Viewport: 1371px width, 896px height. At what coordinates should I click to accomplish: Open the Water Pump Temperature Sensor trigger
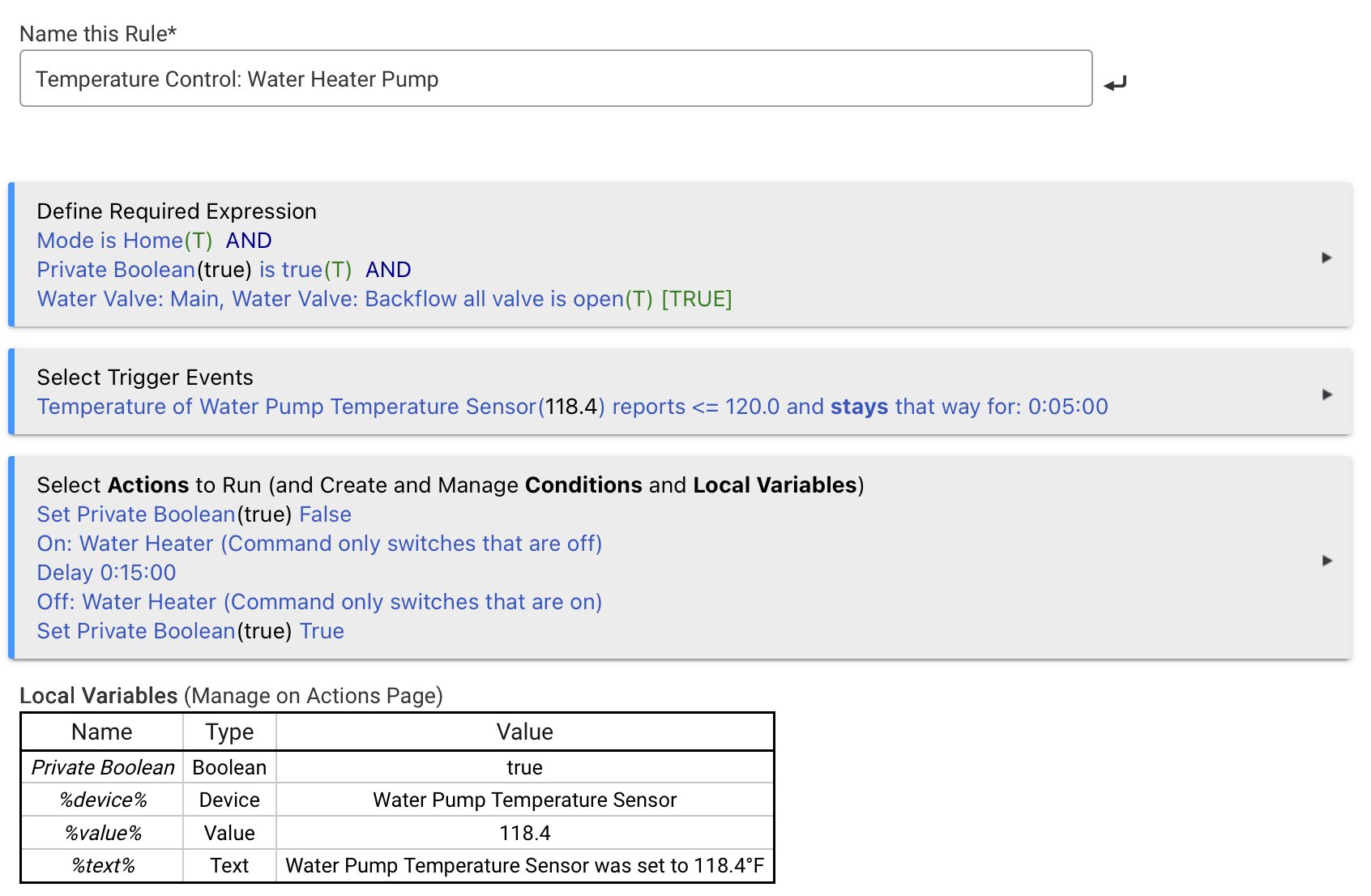click(x=572, y=407)
